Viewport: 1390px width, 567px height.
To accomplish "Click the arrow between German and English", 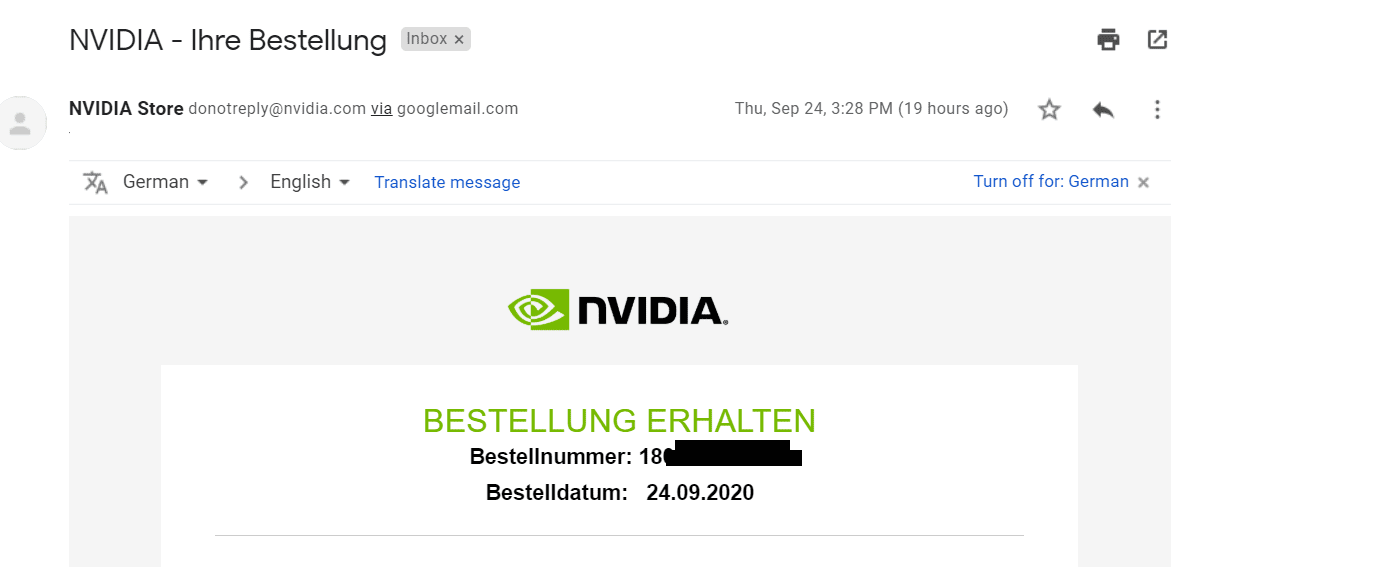I will click(x=243, y=182).
